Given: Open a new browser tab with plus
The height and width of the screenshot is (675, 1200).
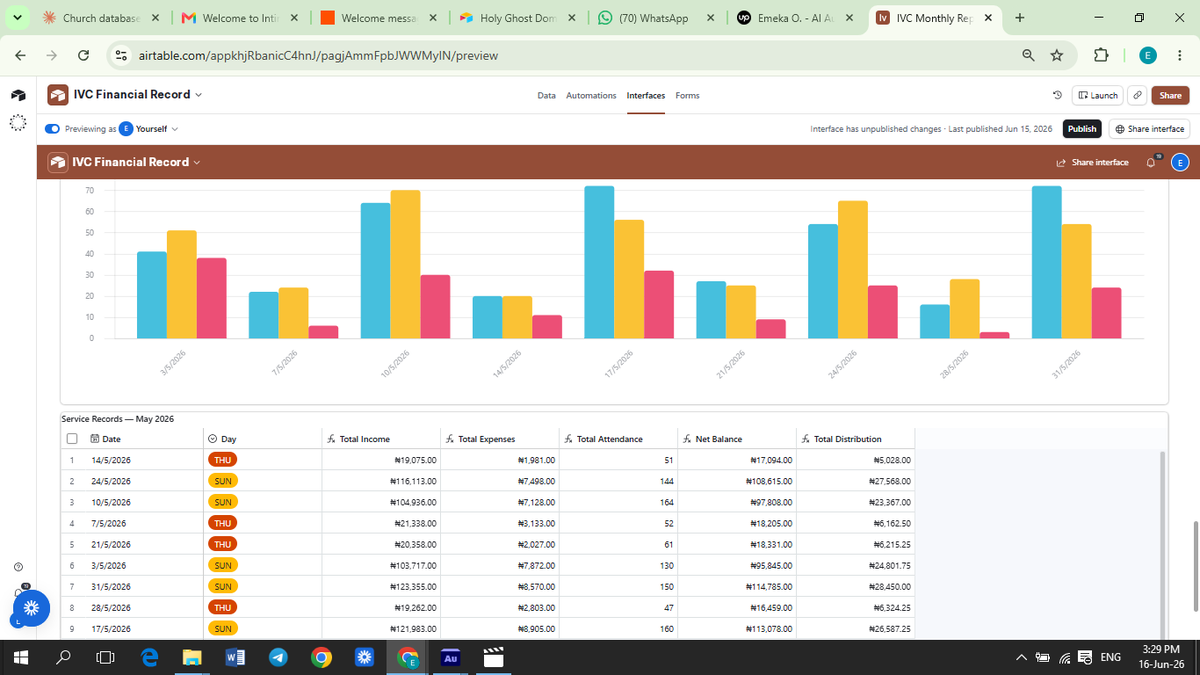Looking at the screenshot, I should [1019, 17].
